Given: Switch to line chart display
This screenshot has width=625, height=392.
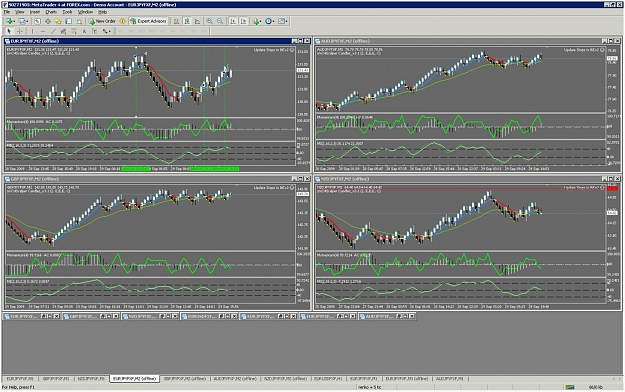Looking at the screenshot, I should tap(197, 21).
